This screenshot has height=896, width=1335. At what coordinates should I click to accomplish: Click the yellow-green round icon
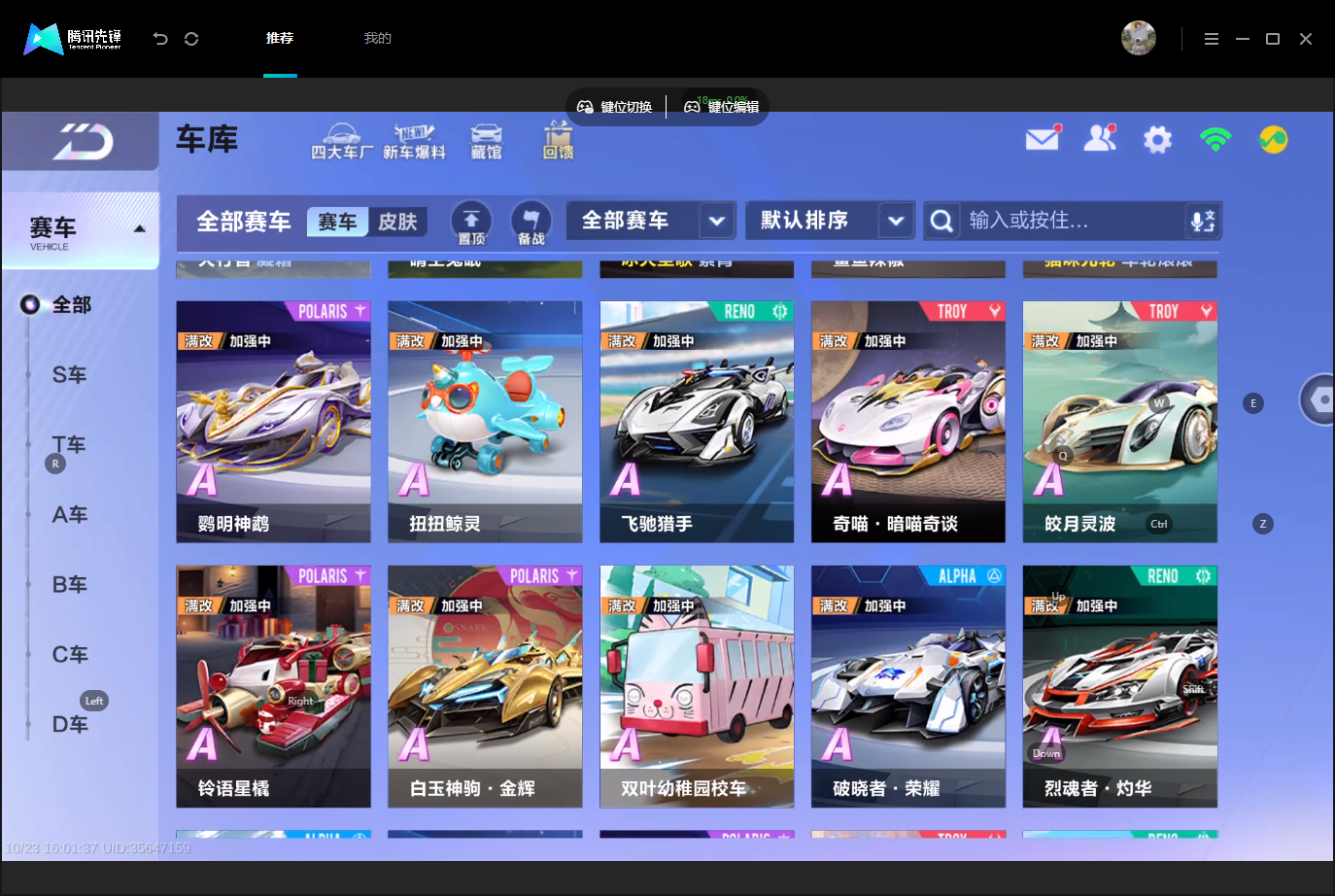click(1273, 140)
